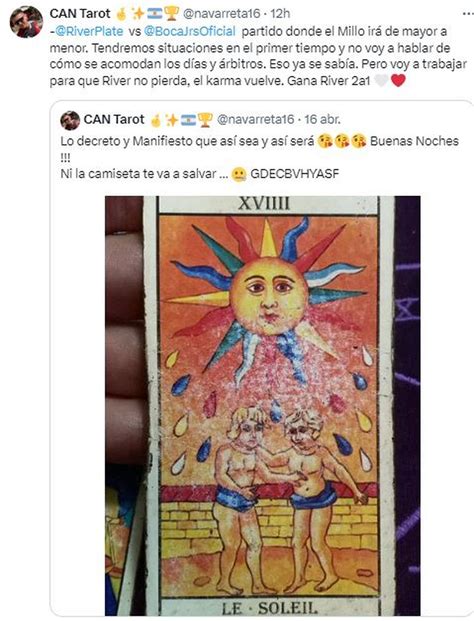Open the @BocaJrsOficial mention link
This screenshot has width=474, height=621.
190,31
